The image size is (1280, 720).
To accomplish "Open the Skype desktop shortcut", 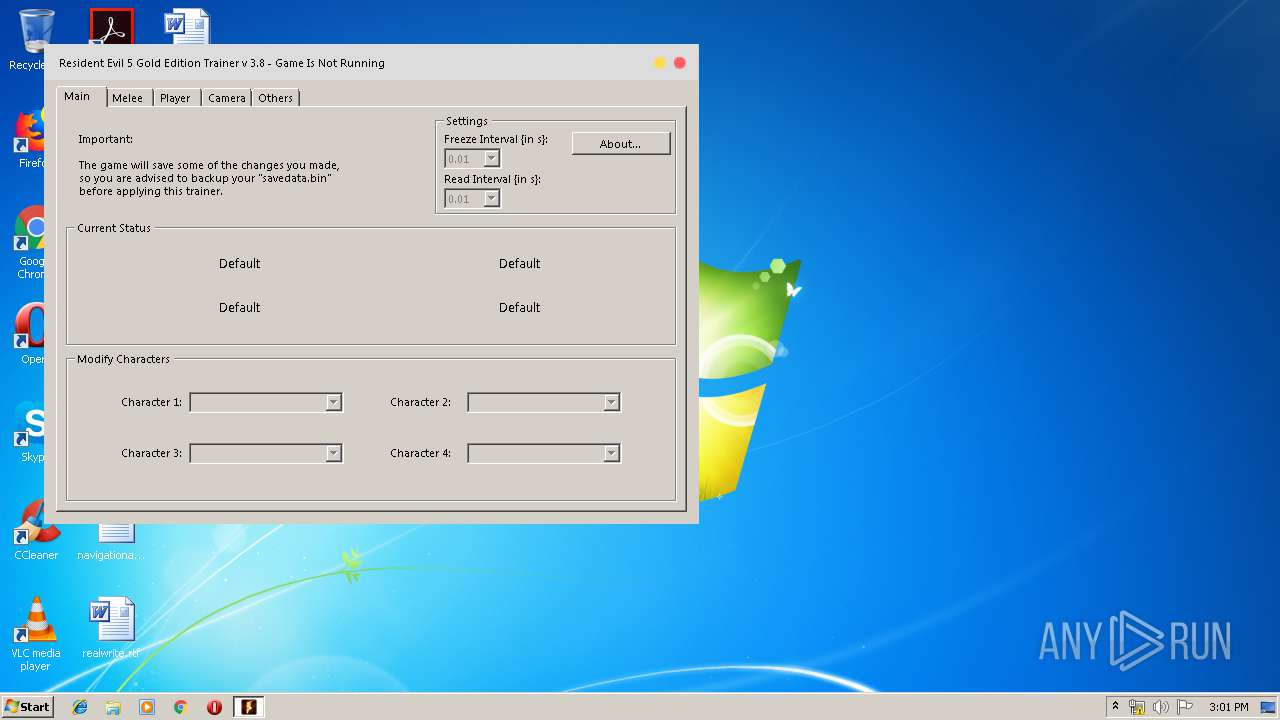I will (x=30, y=431).
